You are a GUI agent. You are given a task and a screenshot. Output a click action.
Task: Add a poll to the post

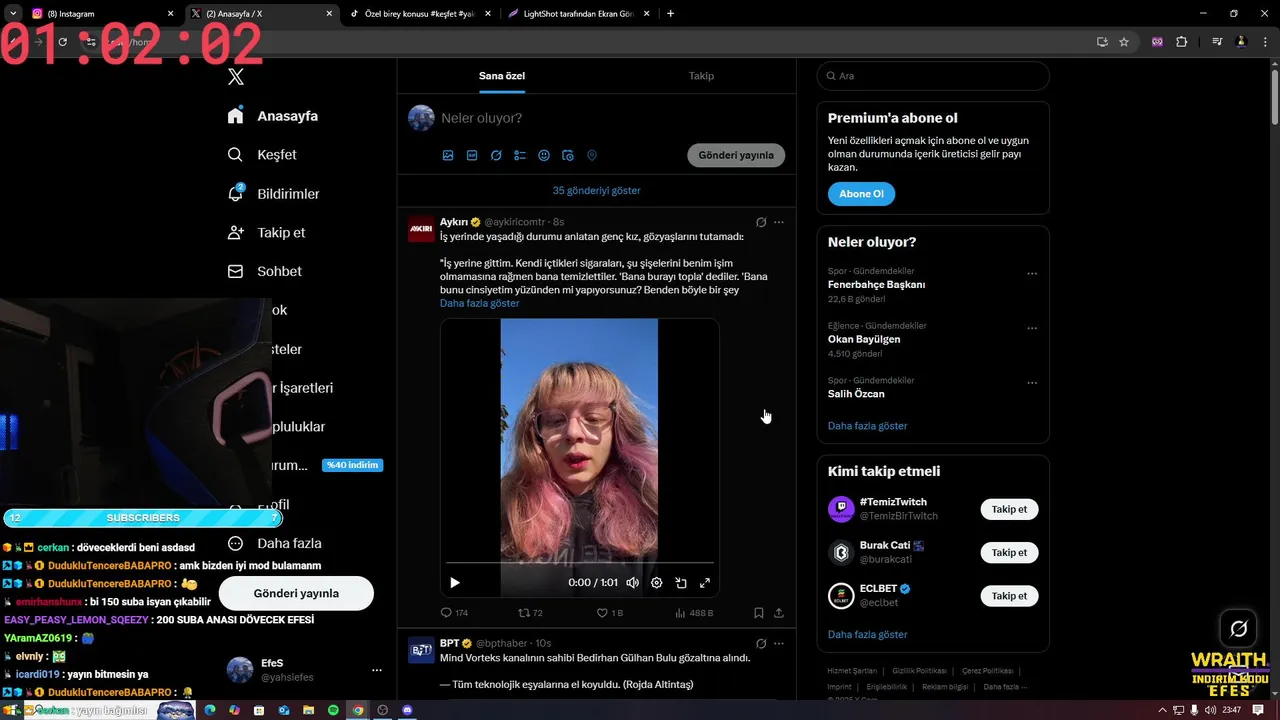click(520, 156)
